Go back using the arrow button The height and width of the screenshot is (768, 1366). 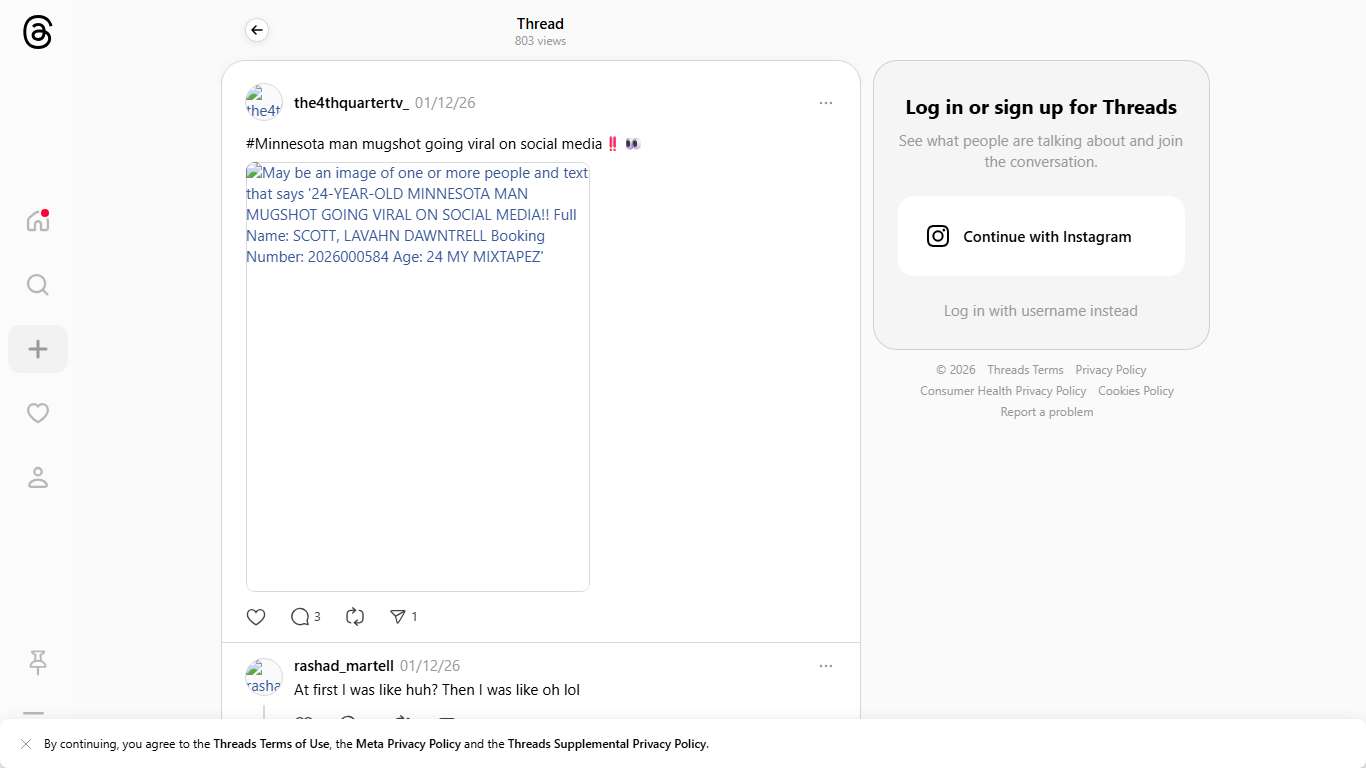pyautogui.click(x=257, y=31)
